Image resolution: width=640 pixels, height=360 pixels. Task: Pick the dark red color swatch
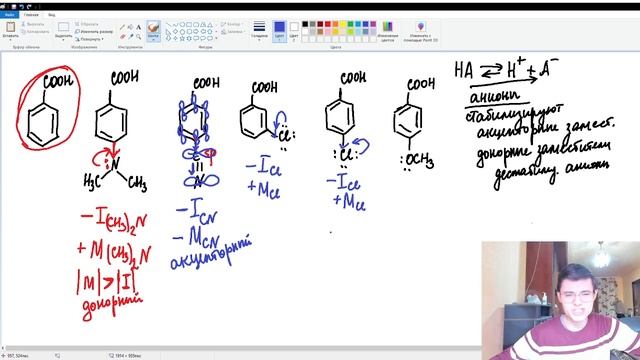coord(320,24)
